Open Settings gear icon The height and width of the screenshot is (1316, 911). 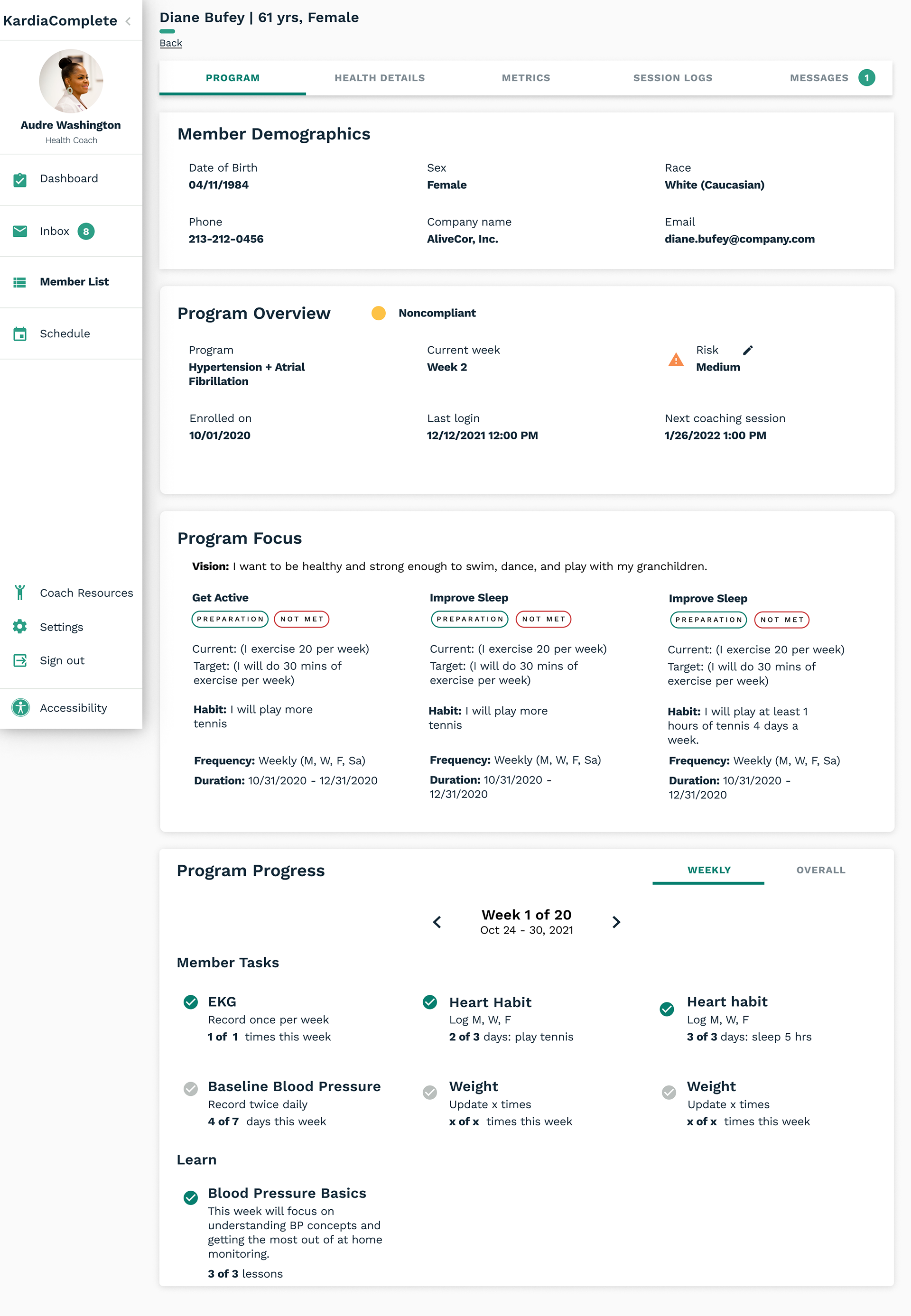20,627
